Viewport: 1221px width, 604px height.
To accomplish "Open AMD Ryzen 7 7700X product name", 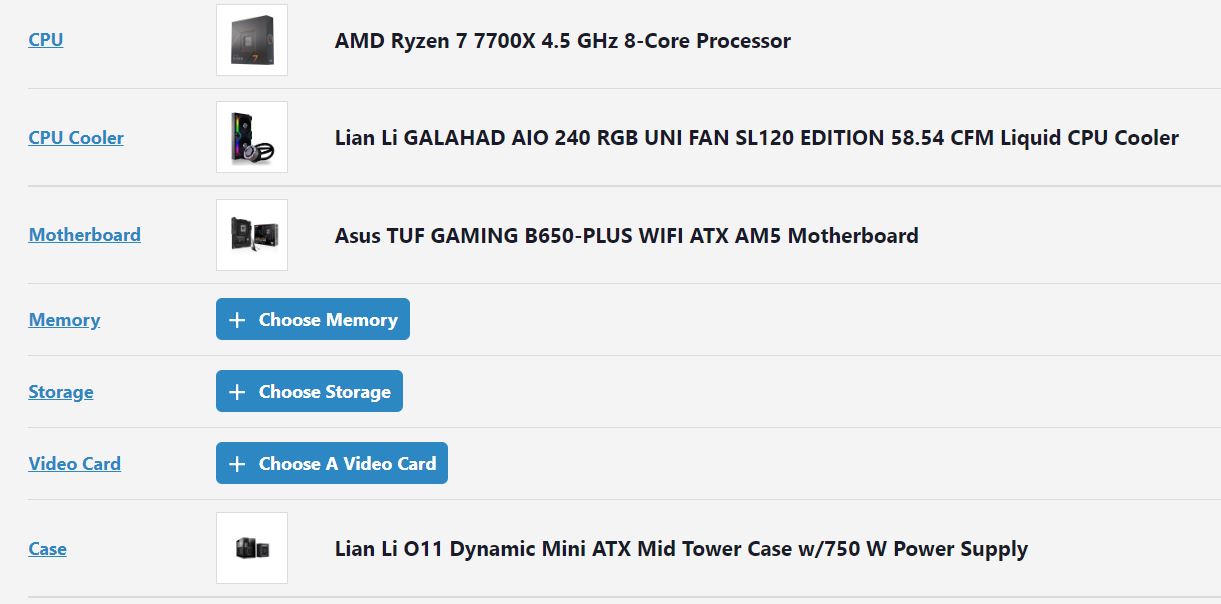I will pos(563,41).
